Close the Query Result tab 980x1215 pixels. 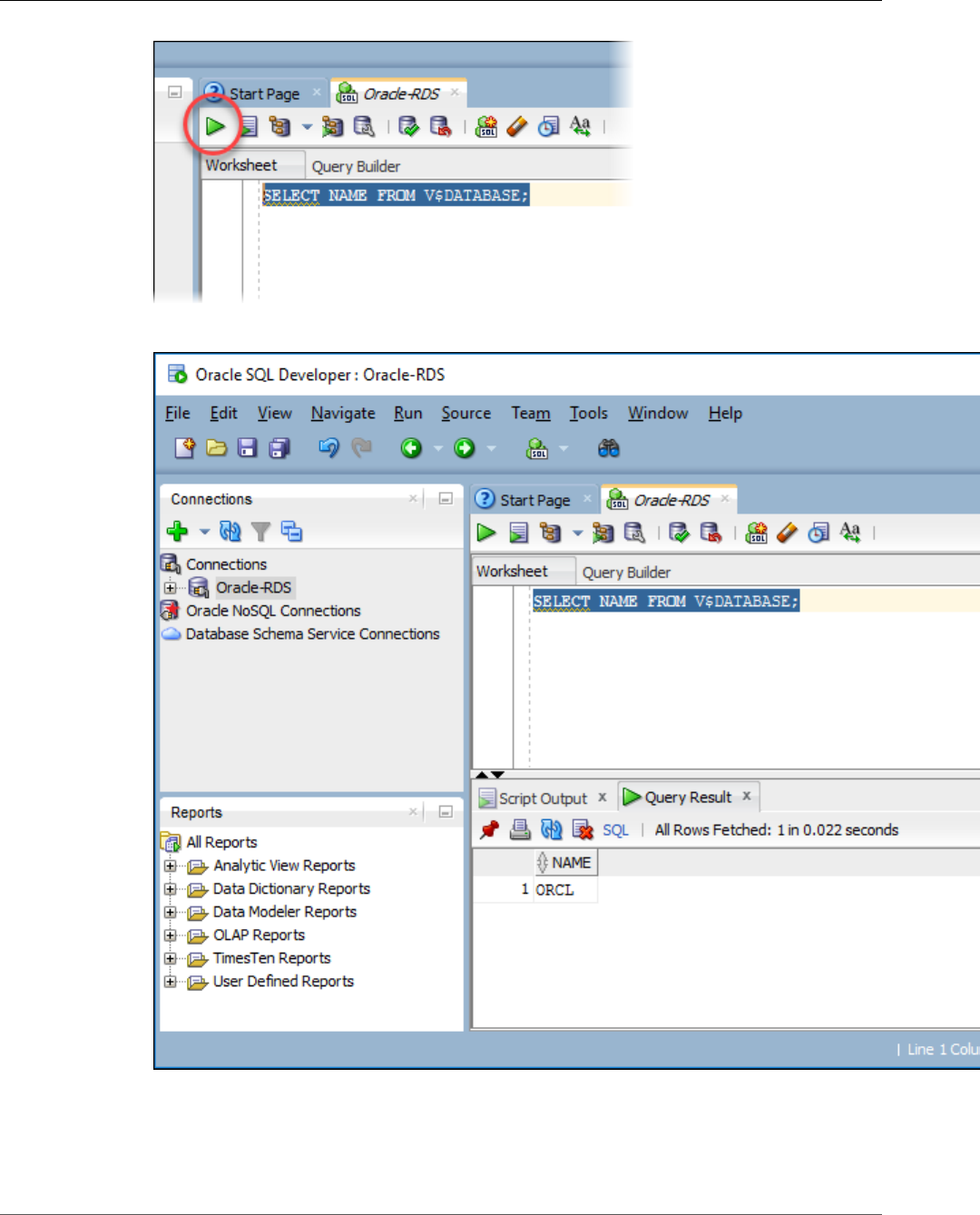[747, 796]
